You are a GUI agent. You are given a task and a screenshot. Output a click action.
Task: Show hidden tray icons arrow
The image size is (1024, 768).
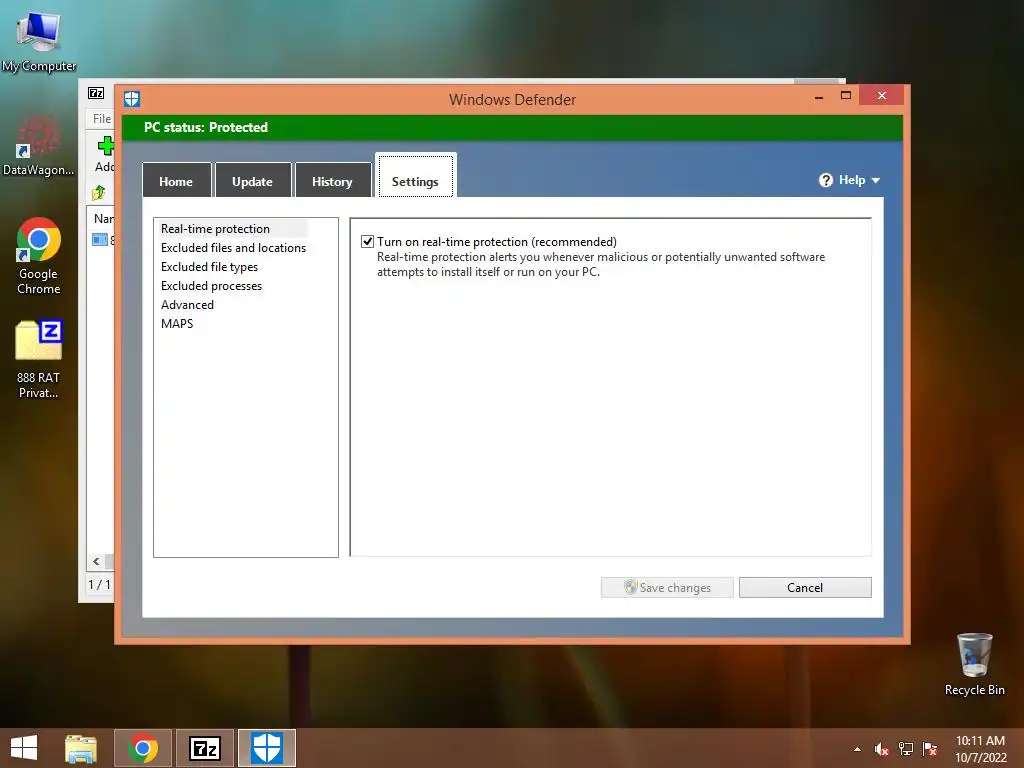click(x=857, y=749)
